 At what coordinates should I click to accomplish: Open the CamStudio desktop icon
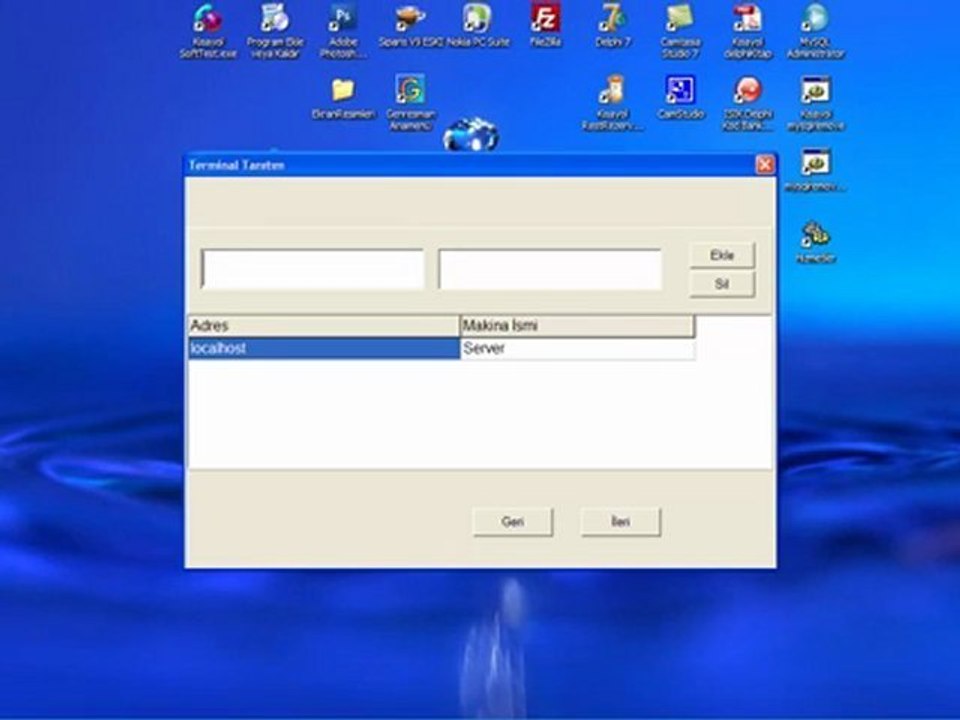[680, 96]
